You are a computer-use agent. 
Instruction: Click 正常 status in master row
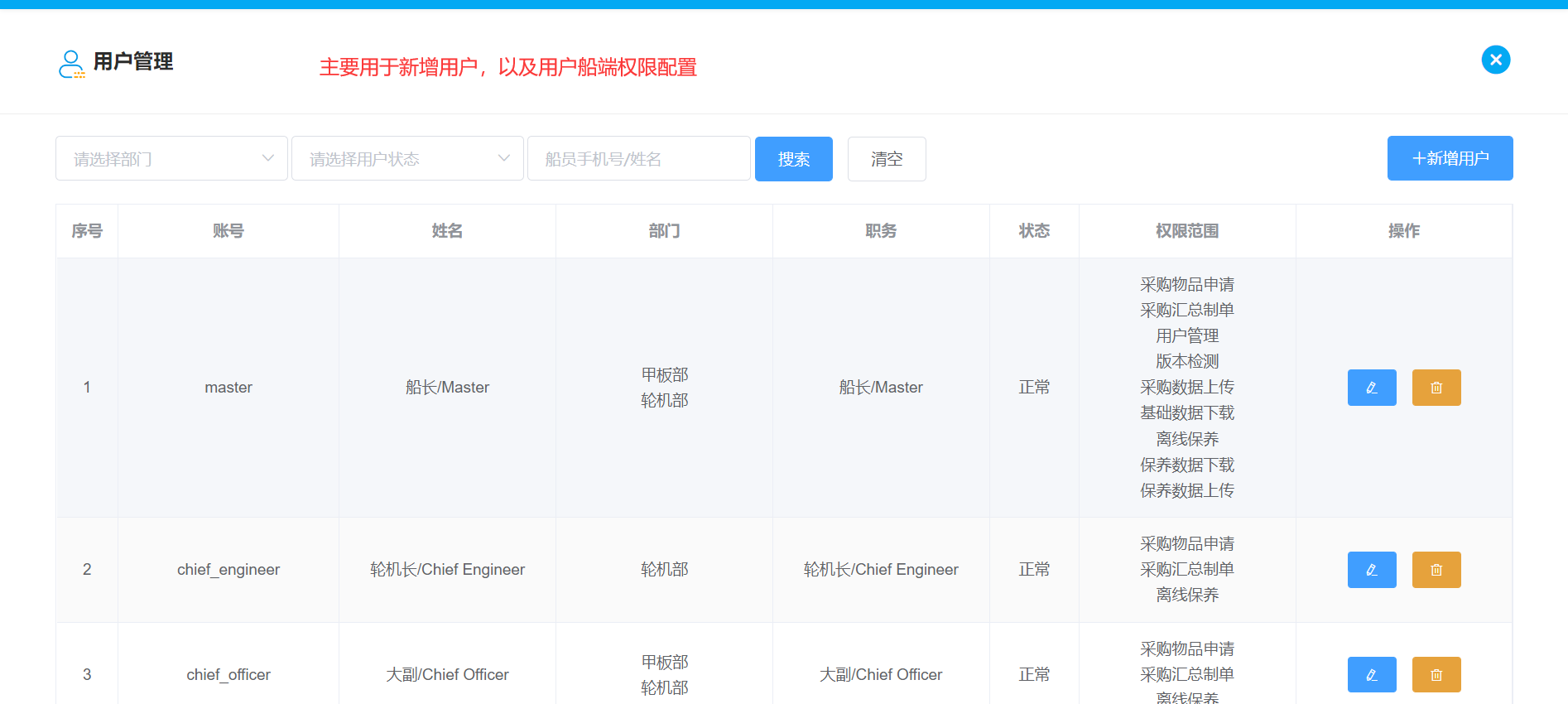click(x=1034, y=388)
